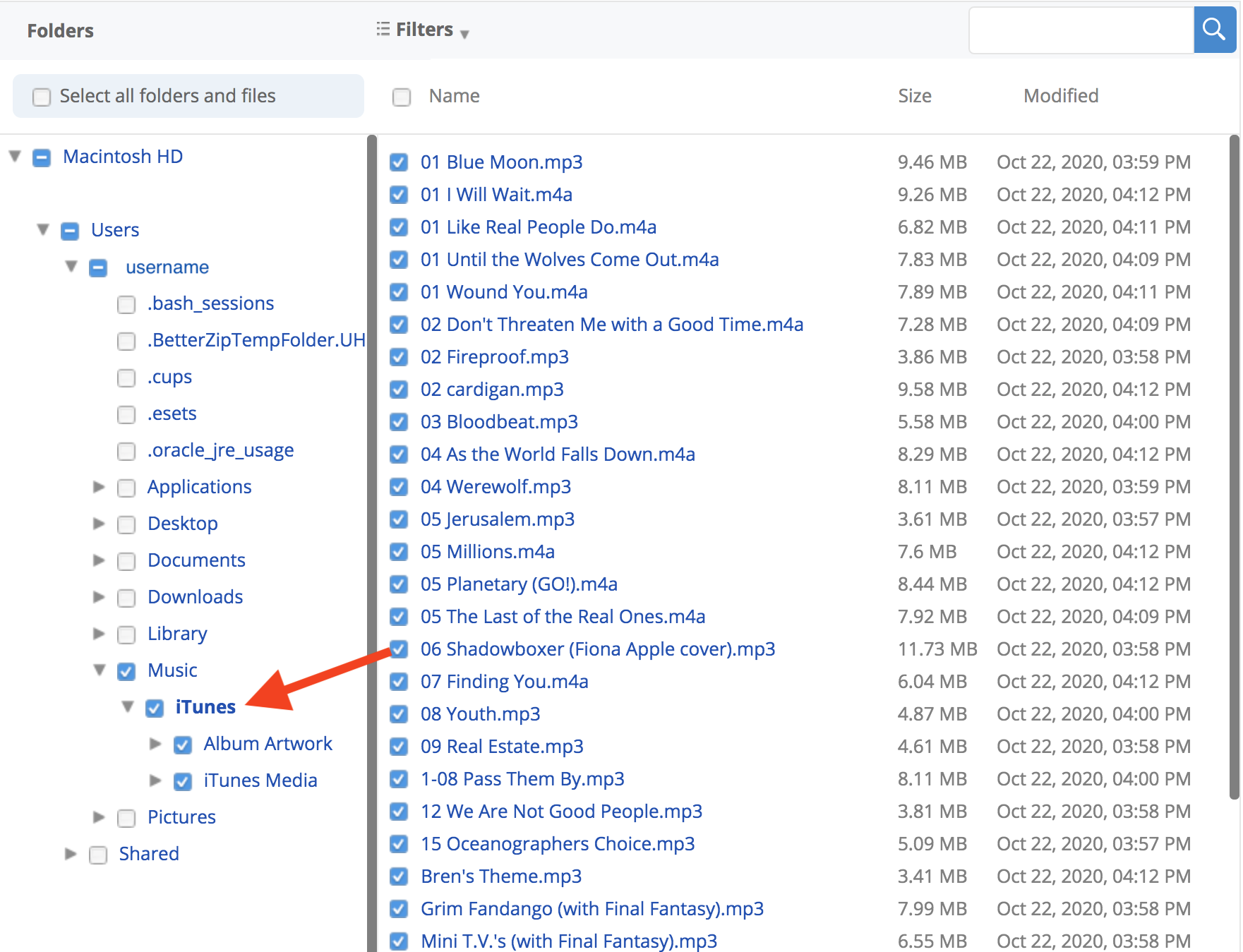1243x952 pixels.
Task: Open the Library folder label
Action: (x=177, y=634)
